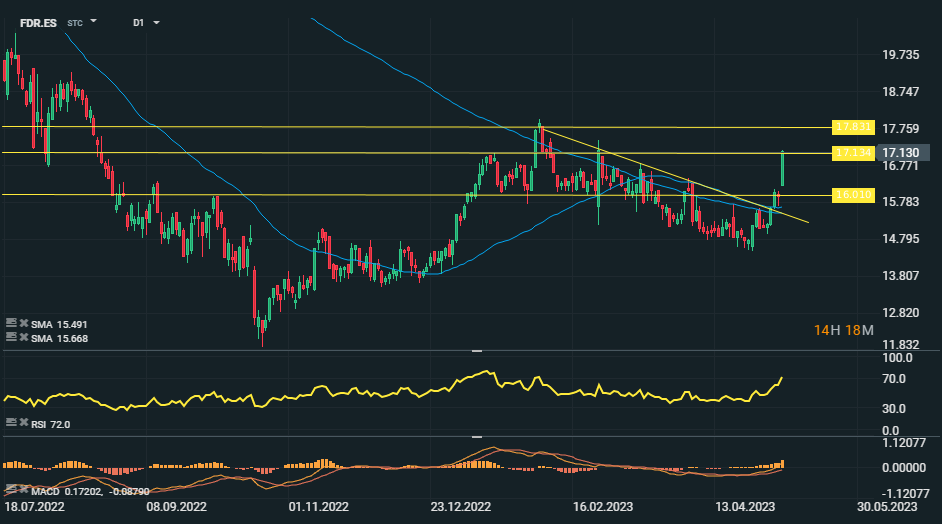Select the 17.134 horizontal line label
Viewport: 942px width, 524px height.
point(853,153)
